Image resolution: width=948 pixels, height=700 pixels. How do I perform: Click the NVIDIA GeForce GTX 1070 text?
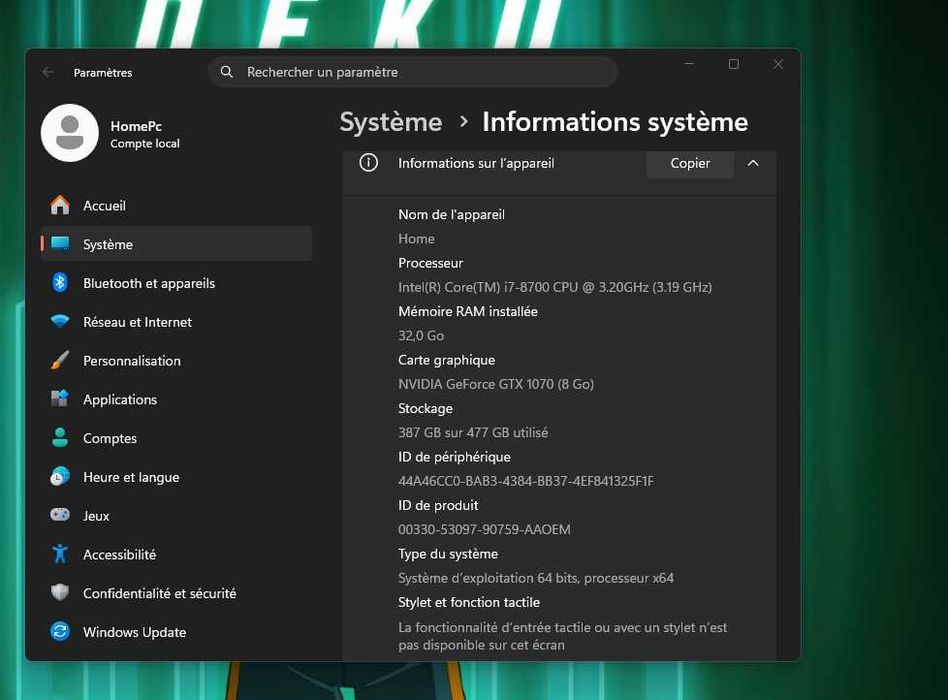coord(496,384)
